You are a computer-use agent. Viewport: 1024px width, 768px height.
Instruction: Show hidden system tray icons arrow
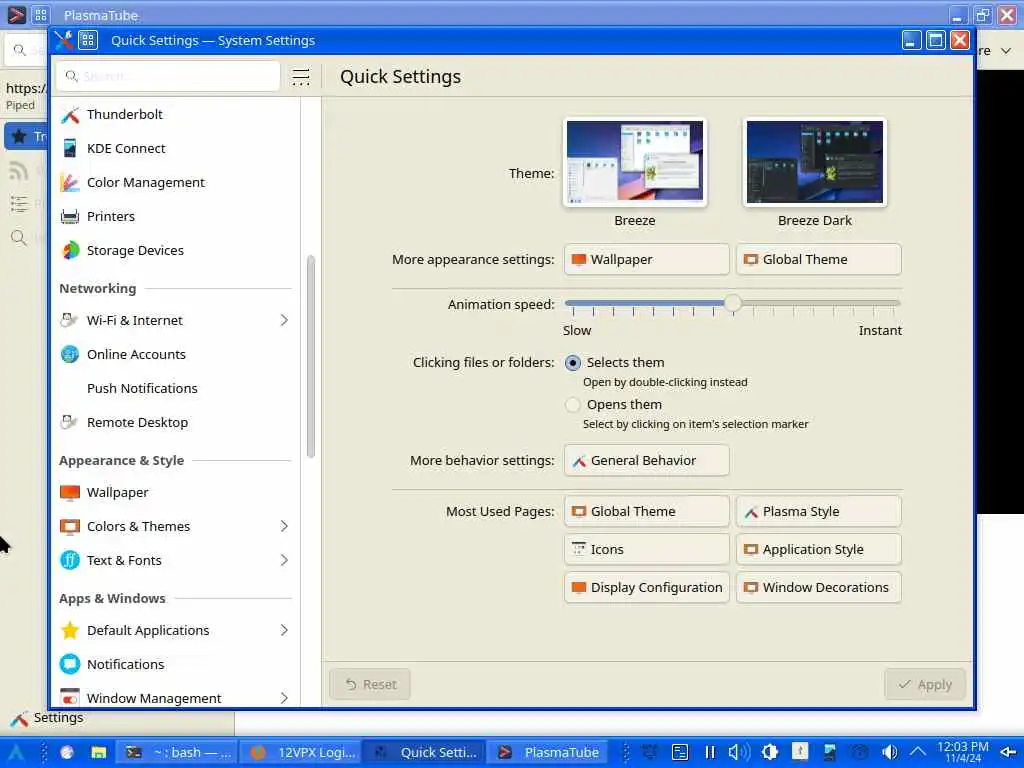click(918, 752)
